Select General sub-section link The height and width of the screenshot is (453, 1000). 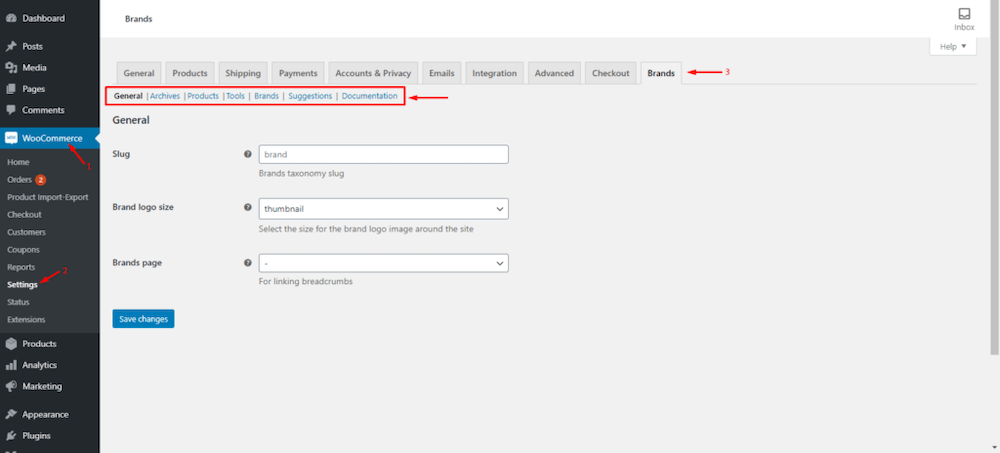(128, 96)
